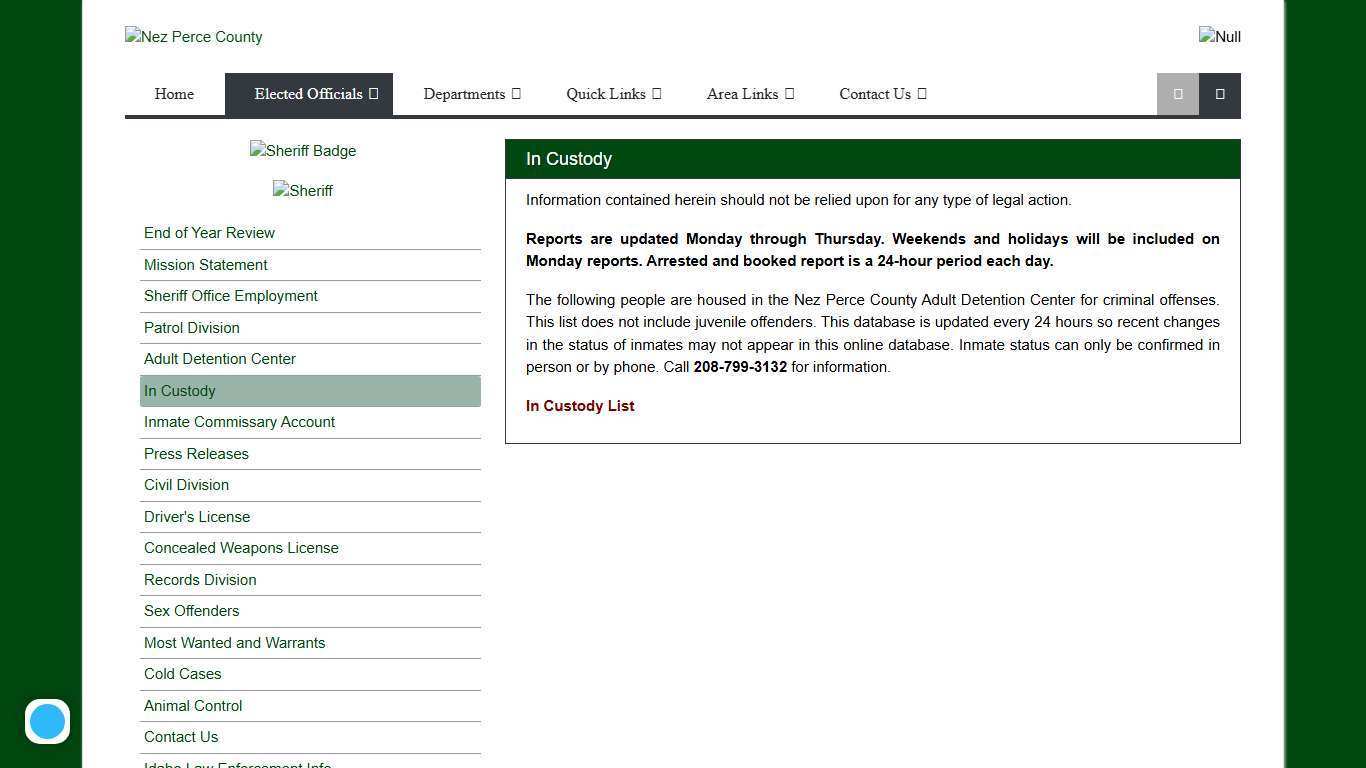1366x768 pixels.
Task: Open the Departments dropdown menu
Action: 471,94
